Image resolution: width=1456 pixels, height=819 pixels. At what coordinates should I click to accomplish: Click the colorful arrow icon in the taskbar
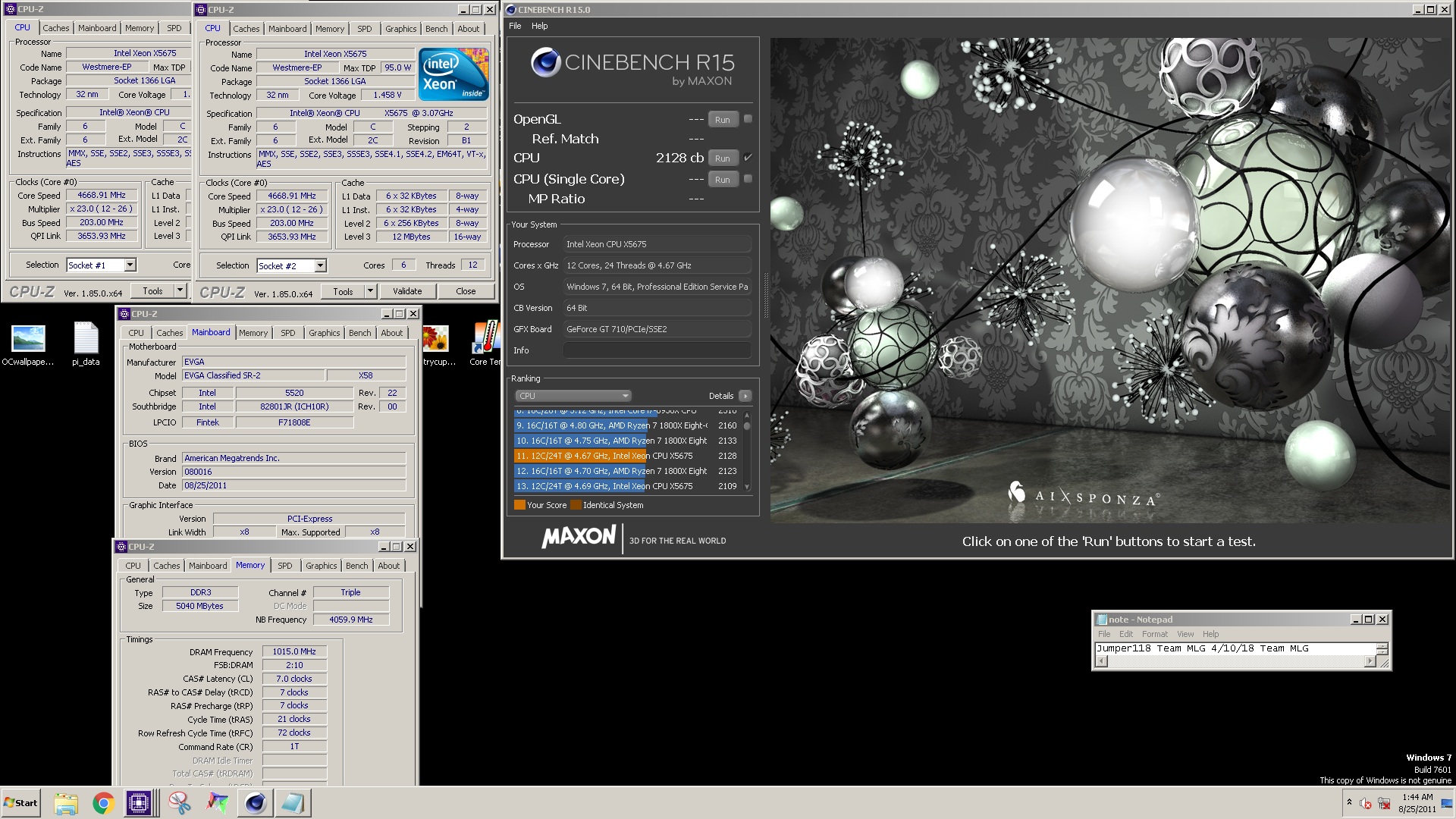[x=218, y=803]
